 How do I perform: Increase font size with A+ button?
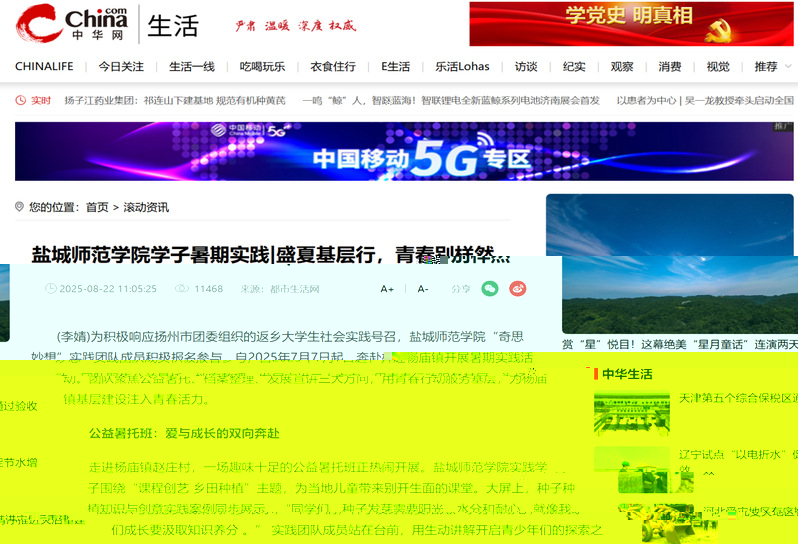pos(387,289)
